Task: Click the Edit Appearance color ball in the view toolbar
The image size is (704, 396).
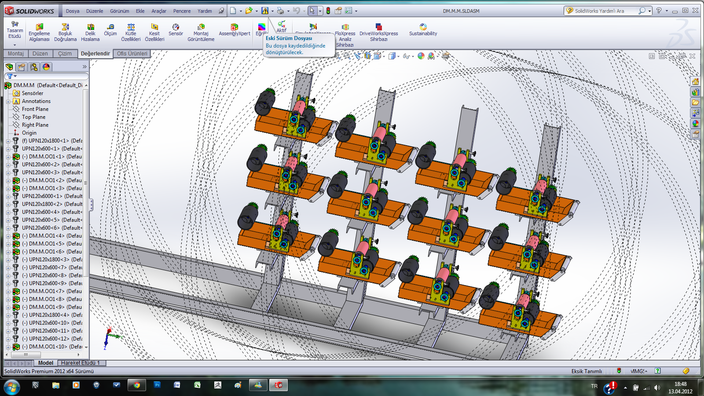Action: pos(421,56)
